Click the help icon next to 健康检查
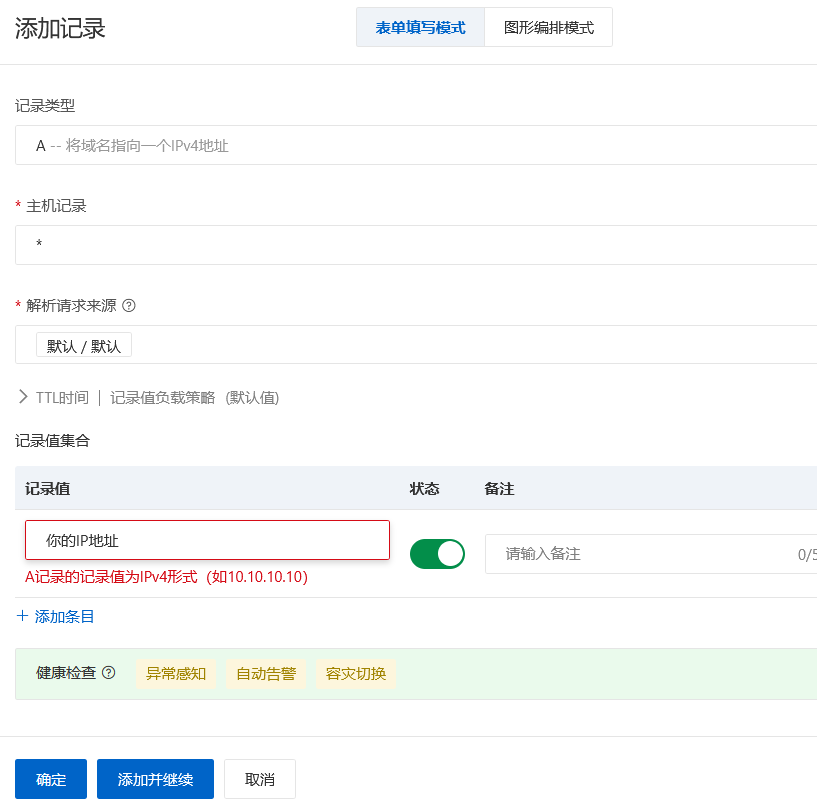This screenshot has height=812, width=817. tap(110, 673)
